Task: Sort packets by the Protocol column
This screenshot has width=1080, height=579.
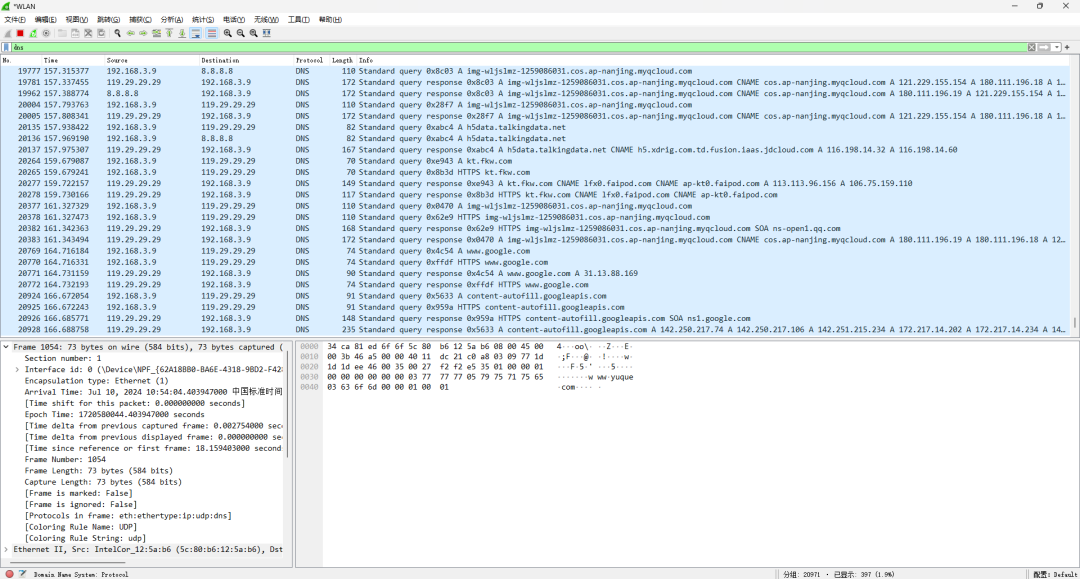Action: click(309, 60)
